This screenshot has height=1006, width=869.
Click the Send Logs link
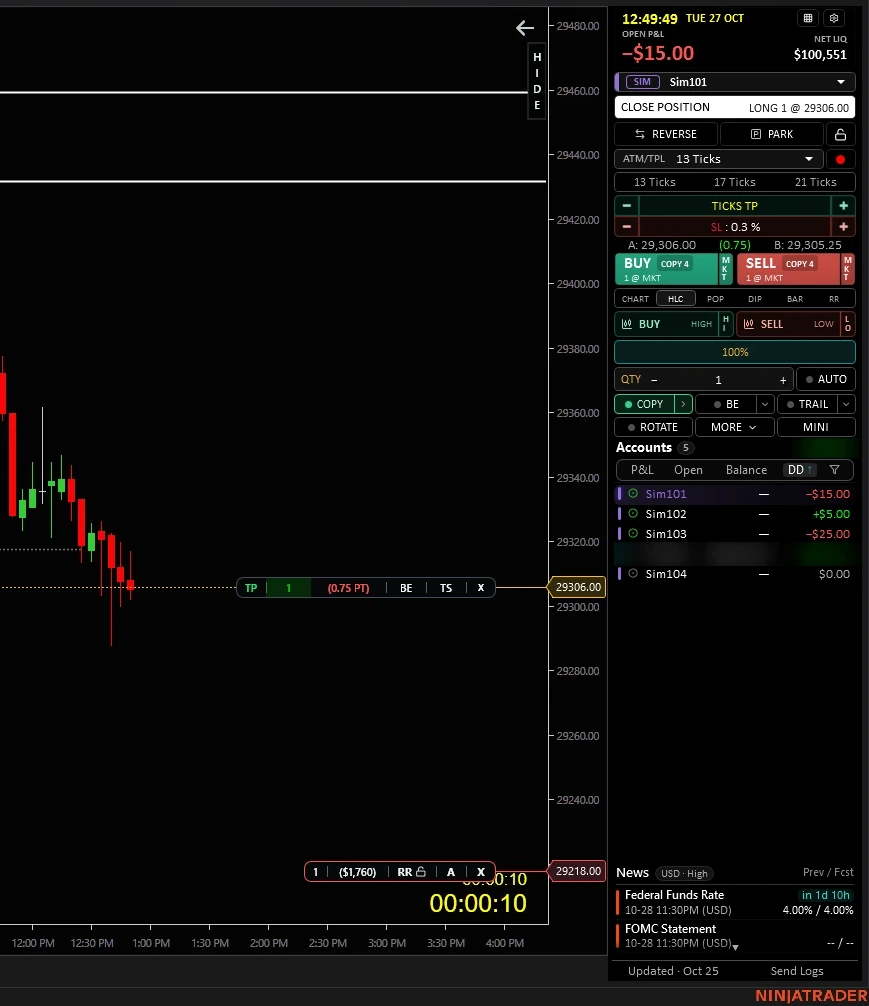(796, 971)
